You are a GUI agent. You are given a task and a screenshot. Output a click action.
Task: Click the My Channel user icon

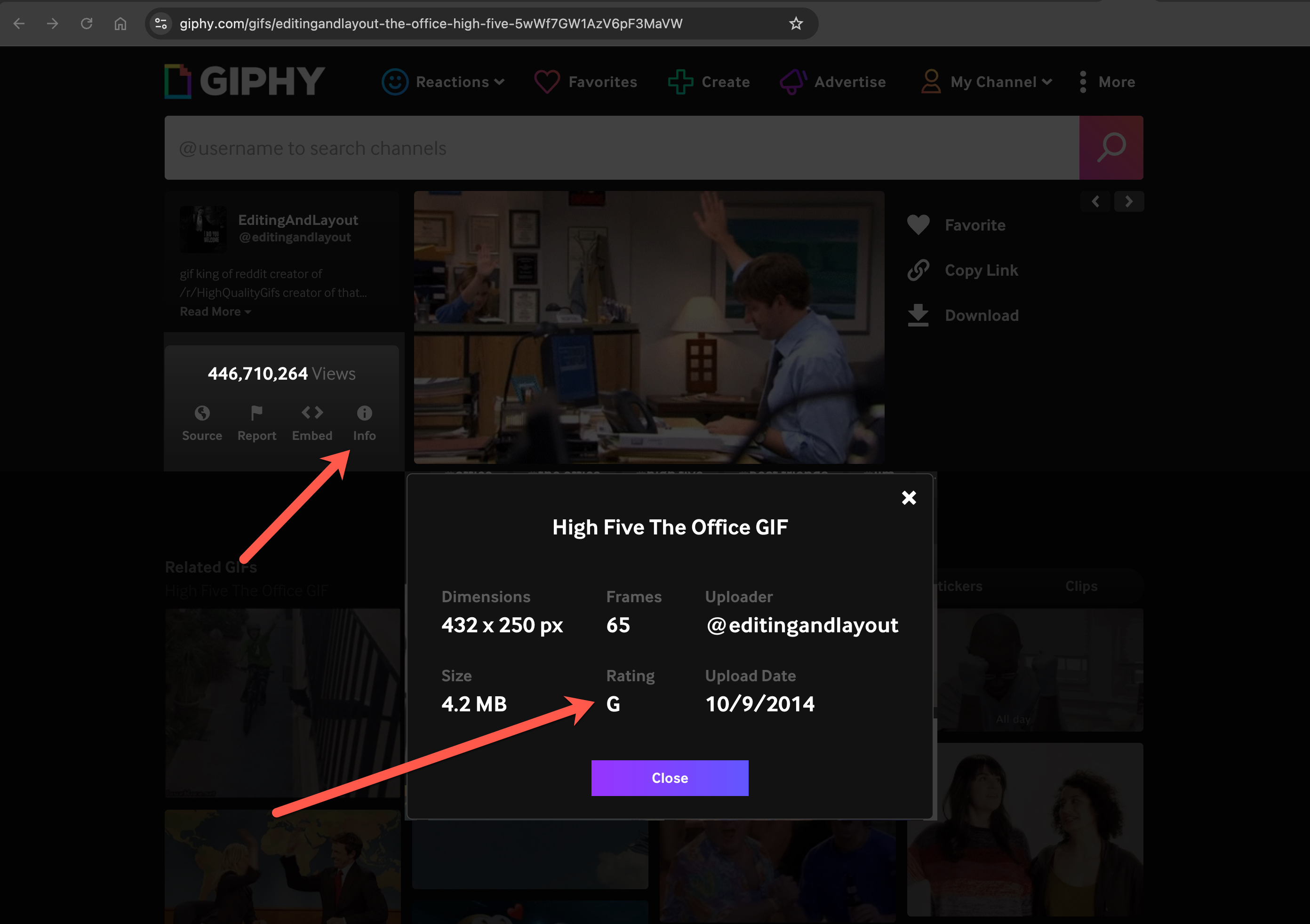pyautogui.click(x=931, y=81)
